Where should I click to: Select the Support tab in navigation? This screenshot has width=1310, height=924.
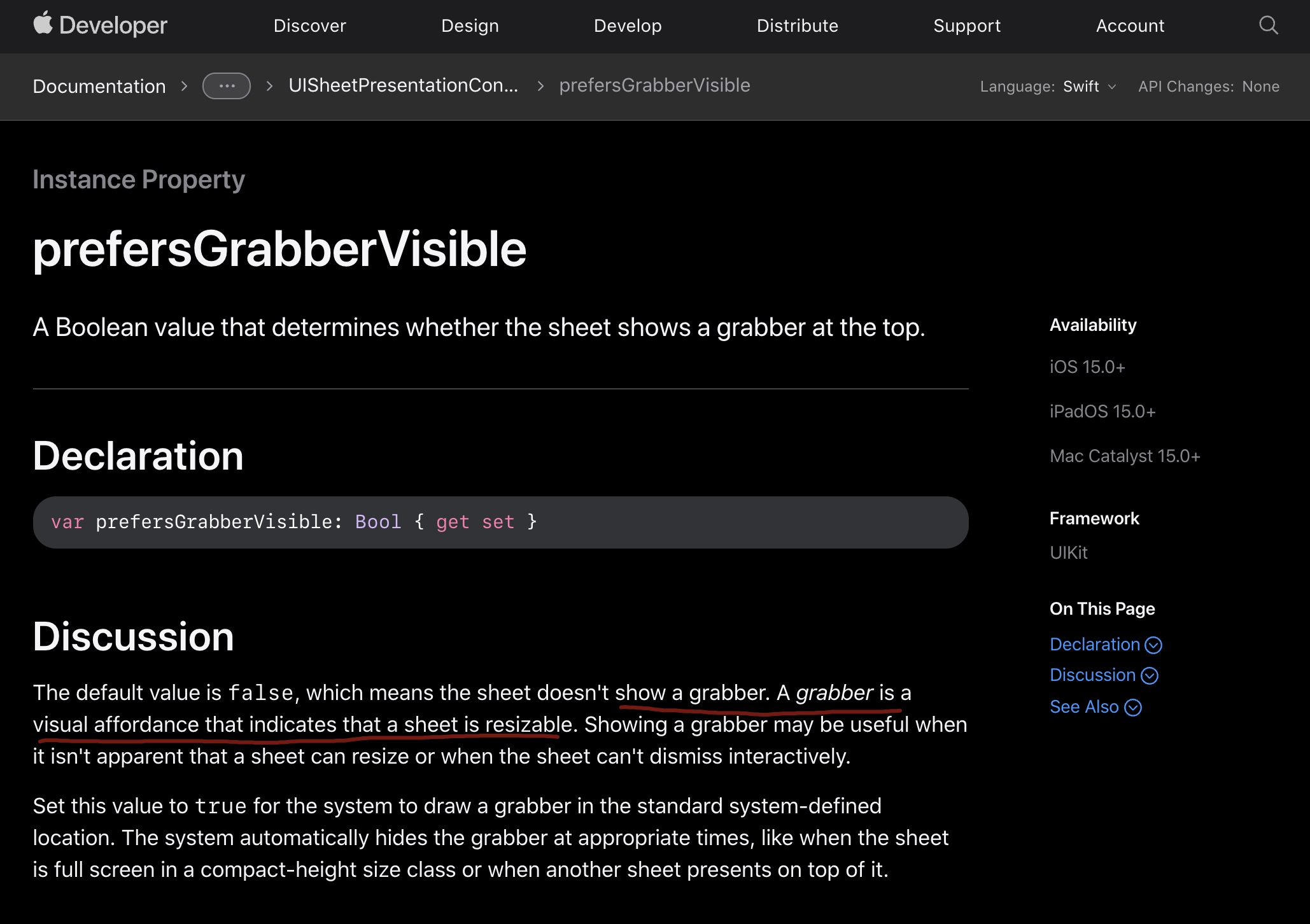pos(966,25)
